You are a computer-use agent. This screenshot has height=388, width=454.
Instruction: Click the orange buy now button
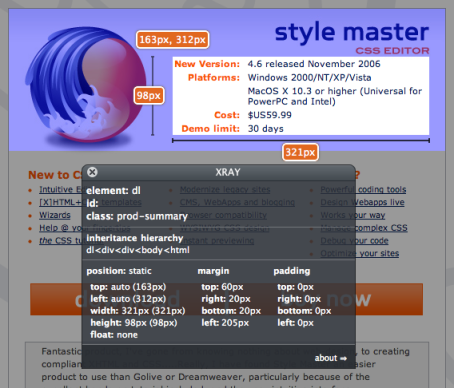328,299
